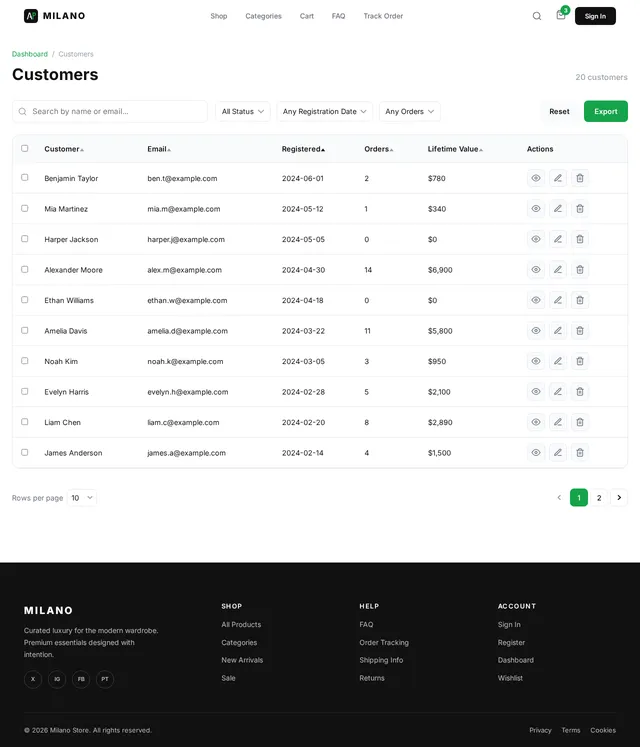Sort table by Email column
The image size is (640, 747).
[159, 149]
